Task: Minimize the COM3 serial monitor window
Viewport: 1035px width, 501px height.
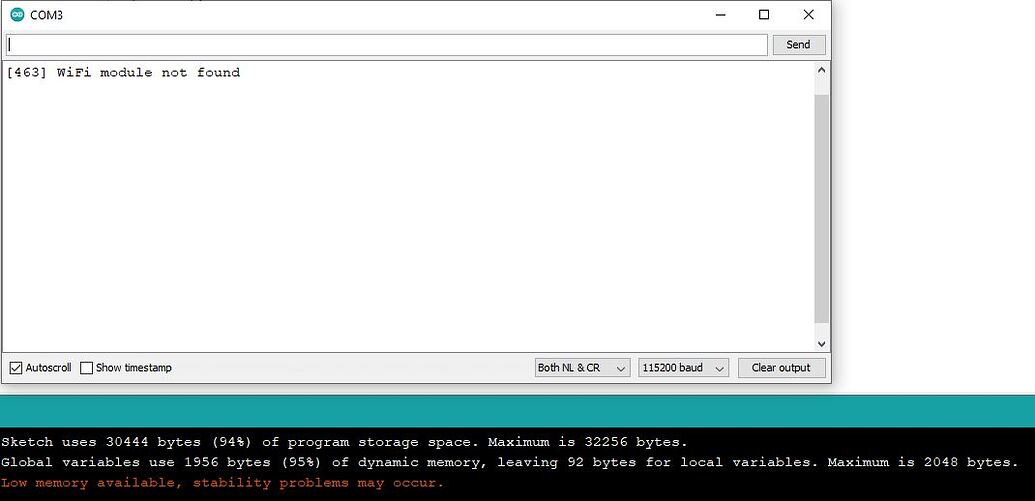Action: [x=720, y=15]
